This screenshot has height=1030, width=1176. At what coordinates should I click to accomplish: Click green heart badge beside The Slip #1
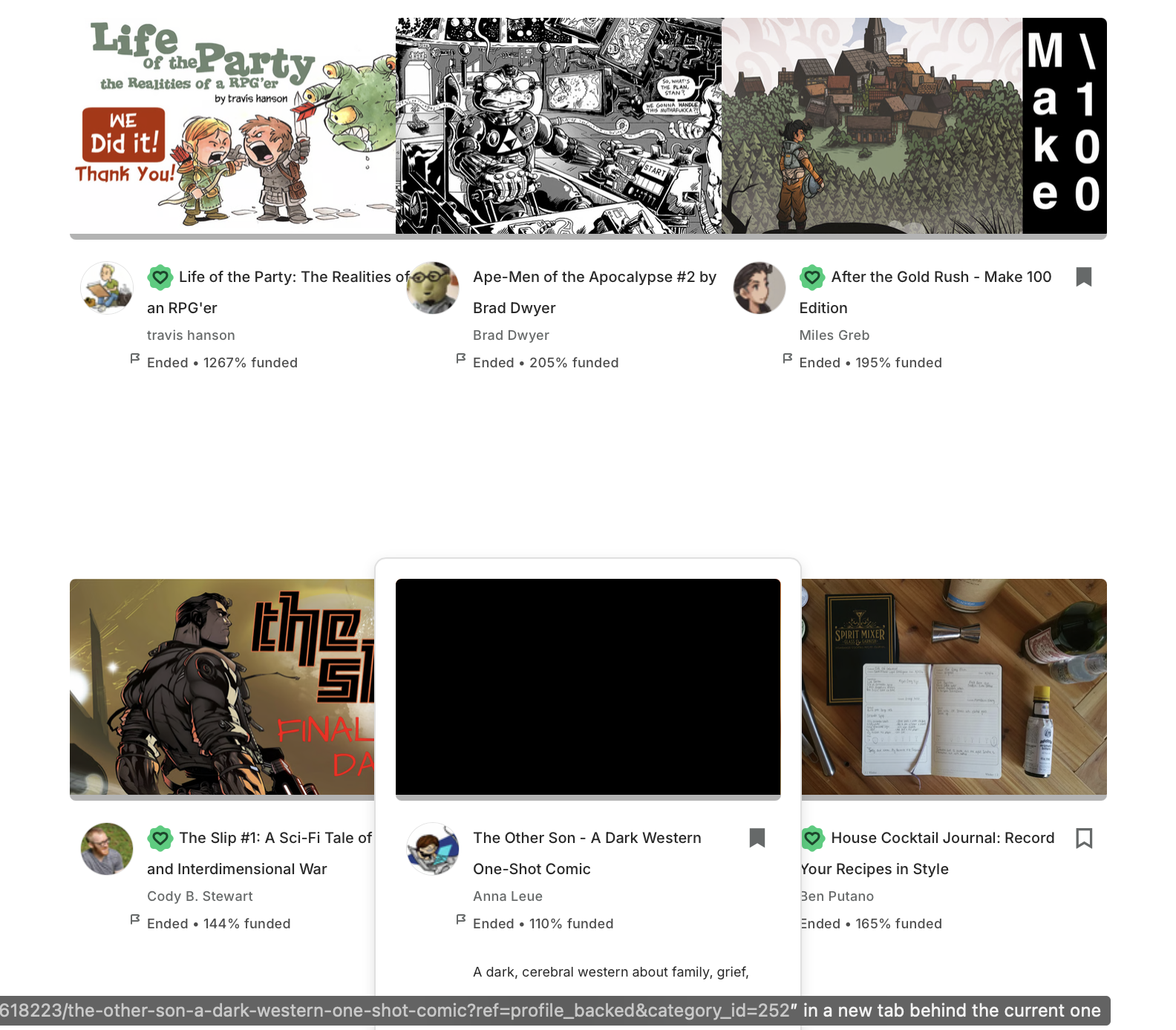click(x=160, y=839)
